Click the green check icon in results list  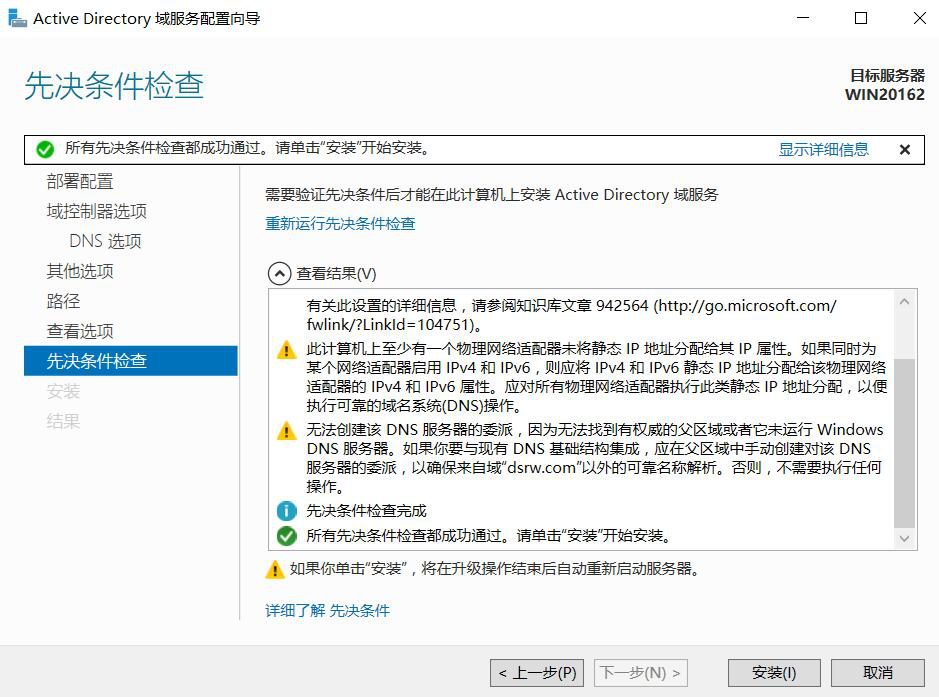287,535
